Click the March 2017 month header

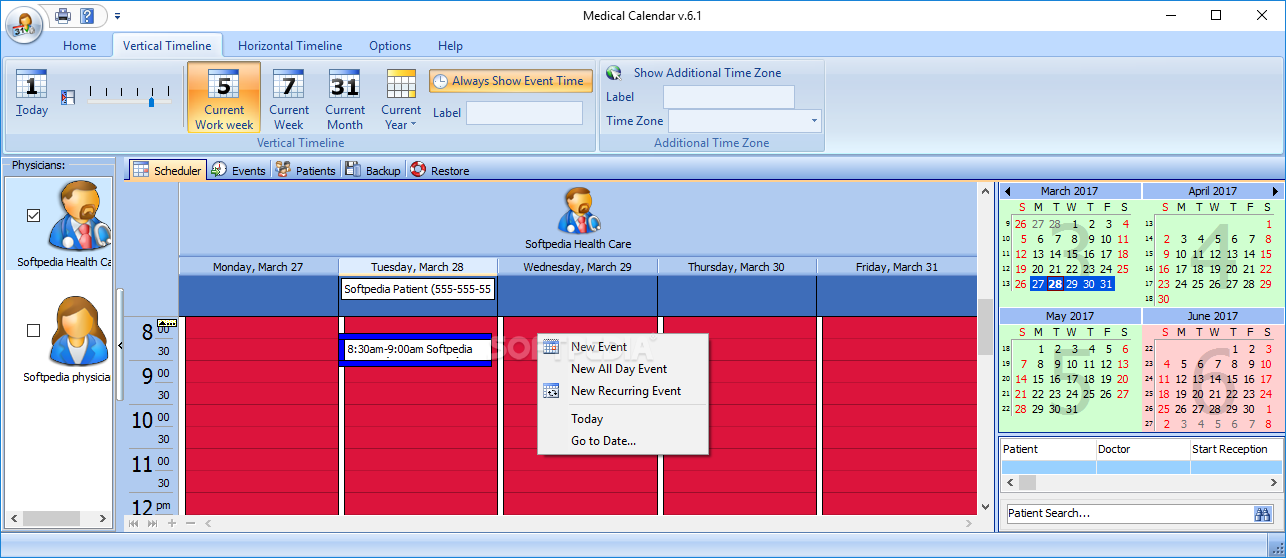(x=1069, y=191)
